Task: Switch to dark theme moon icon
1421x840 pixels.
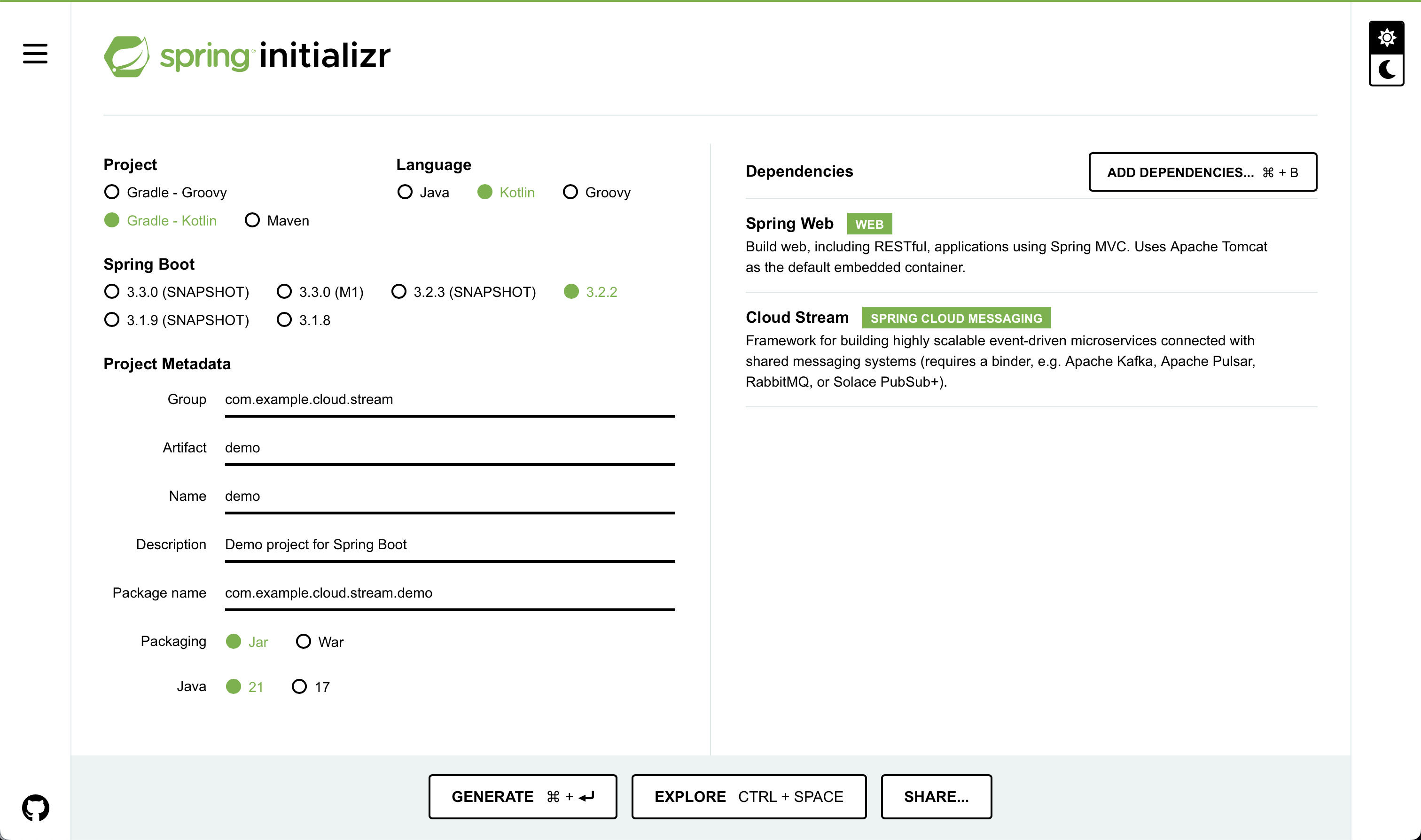Action: [1387, 70]
